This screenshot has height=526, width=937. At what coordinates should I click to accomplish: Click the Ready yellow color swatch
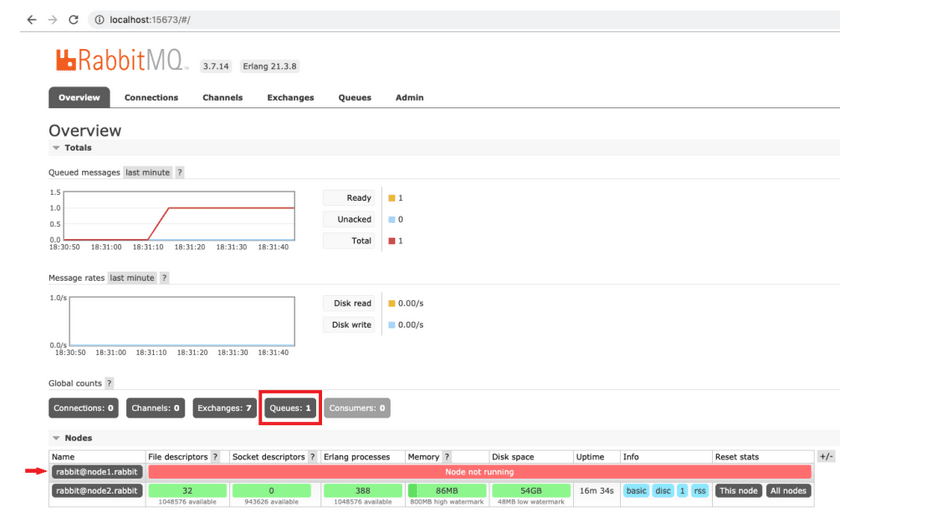(x=391, y=198)
